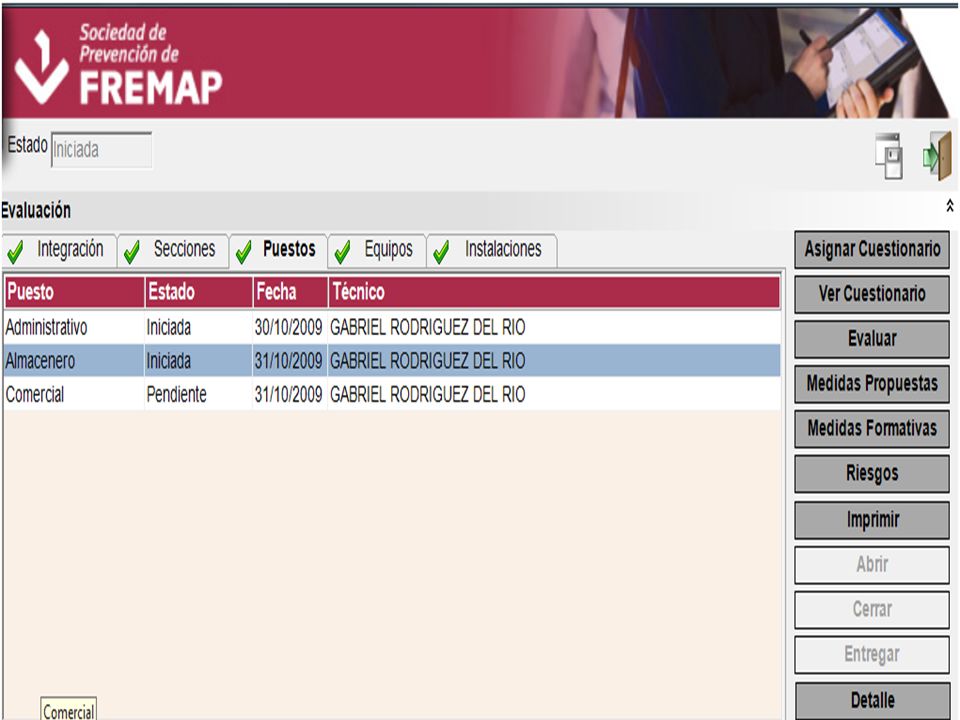Click the exit door icon

pyautogui.click(x=937, y=156)
